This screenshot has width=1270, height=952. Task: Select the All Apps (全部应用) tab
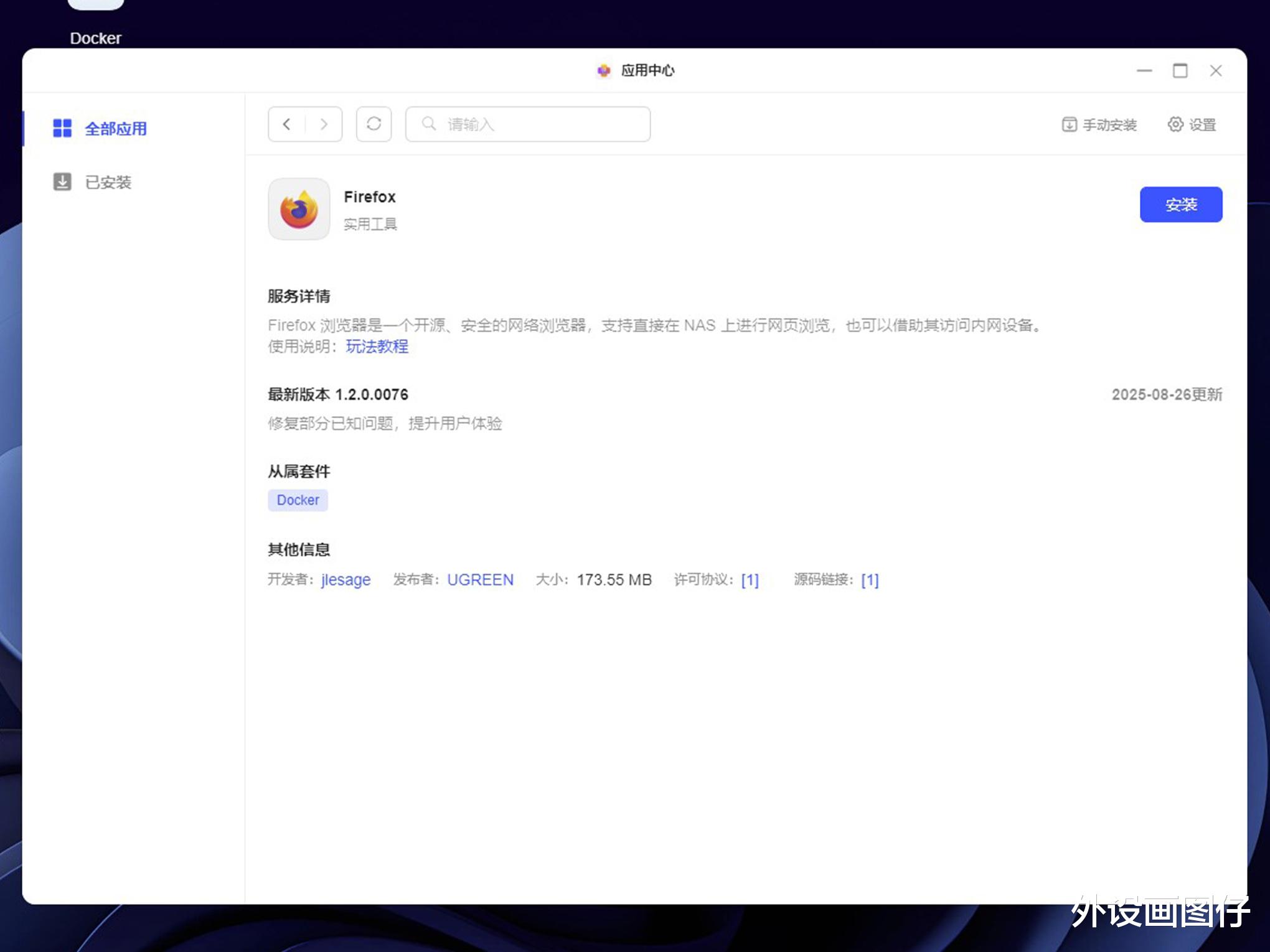(100, 129)
